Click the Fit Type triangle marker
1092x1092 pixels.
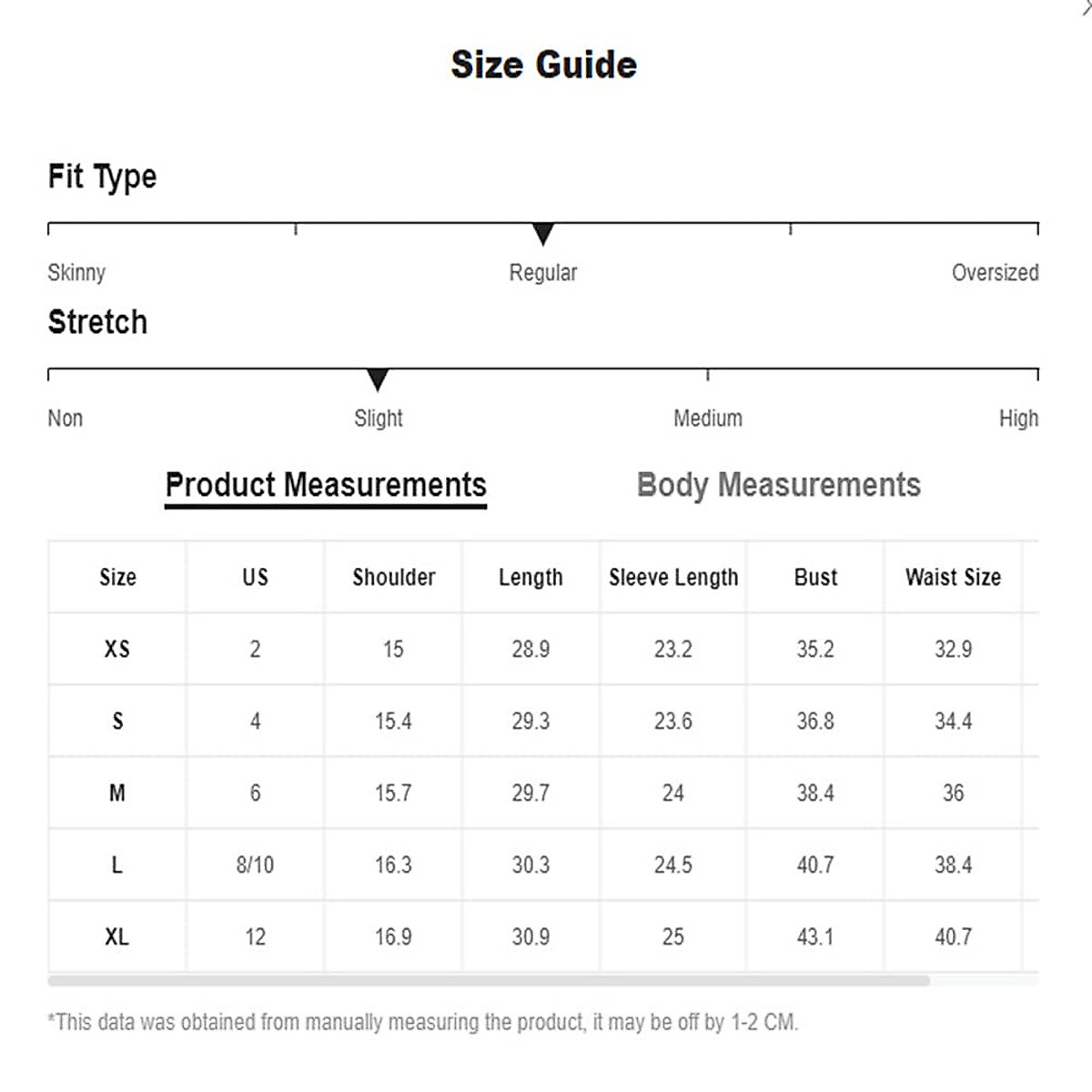pyautogui.click(x=543, y=234)
